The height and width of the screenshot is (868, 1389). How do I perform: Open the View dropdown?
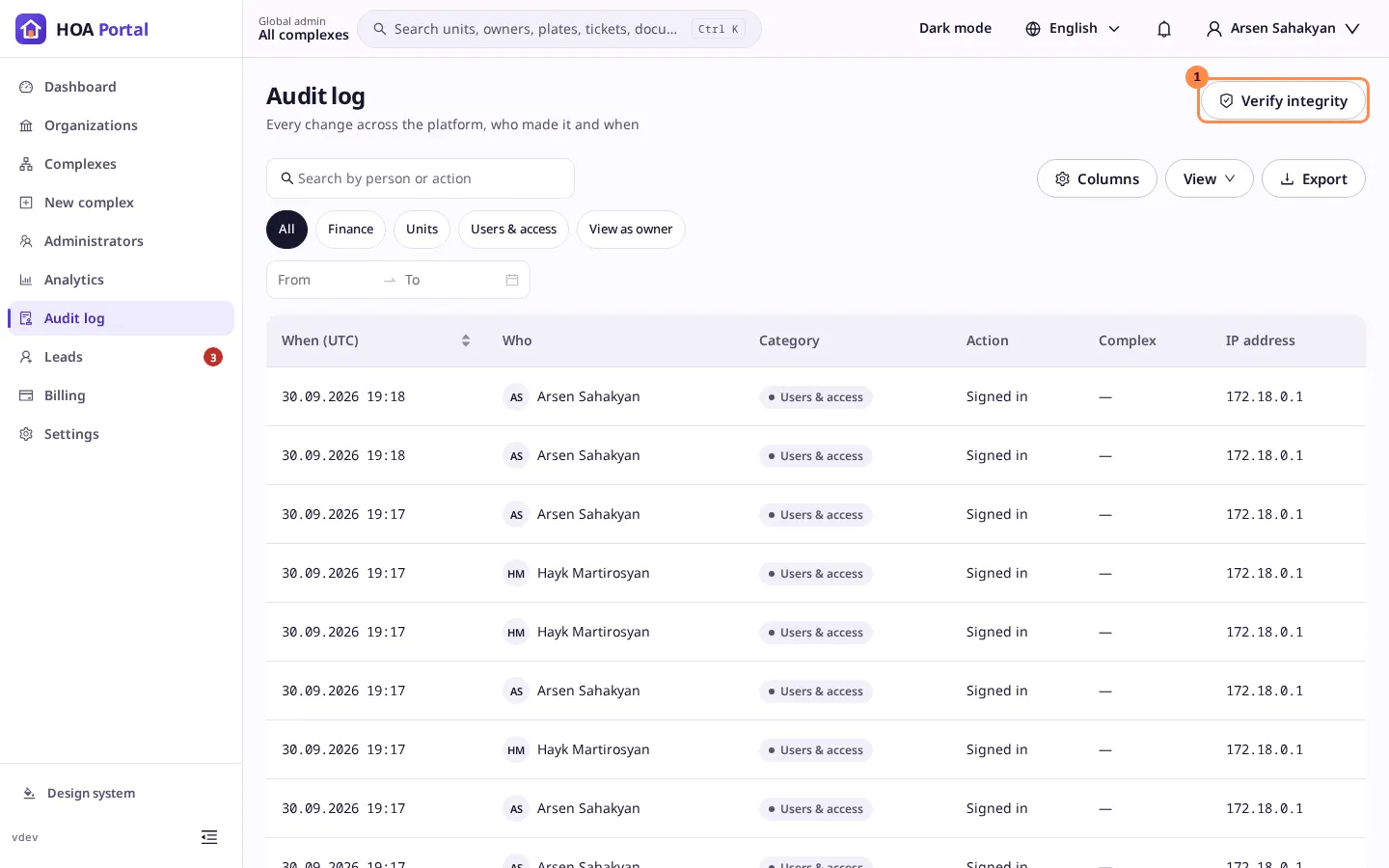(x=1209, y=178)
